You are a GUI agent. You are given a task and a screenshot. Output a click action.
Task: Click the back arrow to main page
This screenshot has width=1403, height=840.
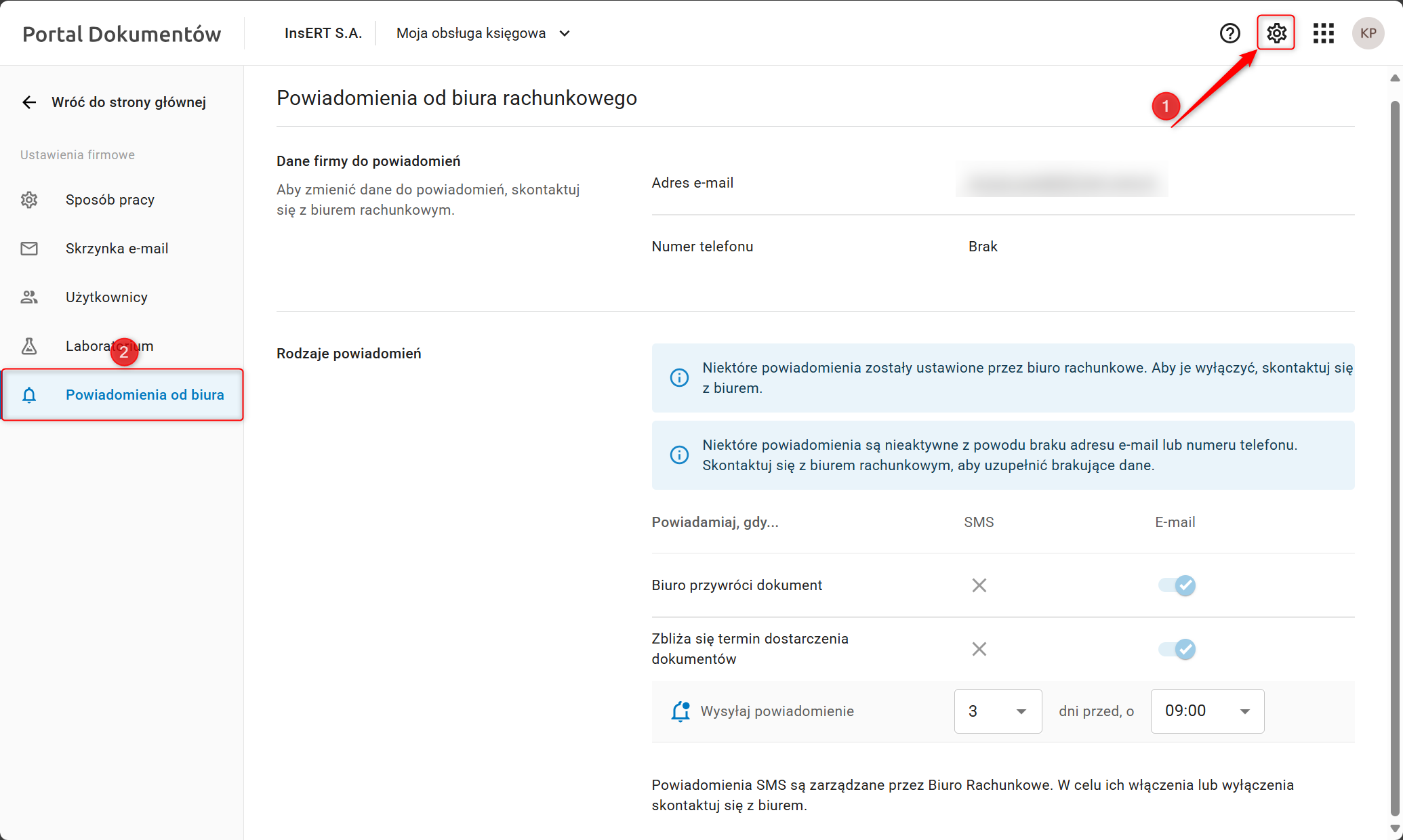pyautogui.click(x=29, y=102)
